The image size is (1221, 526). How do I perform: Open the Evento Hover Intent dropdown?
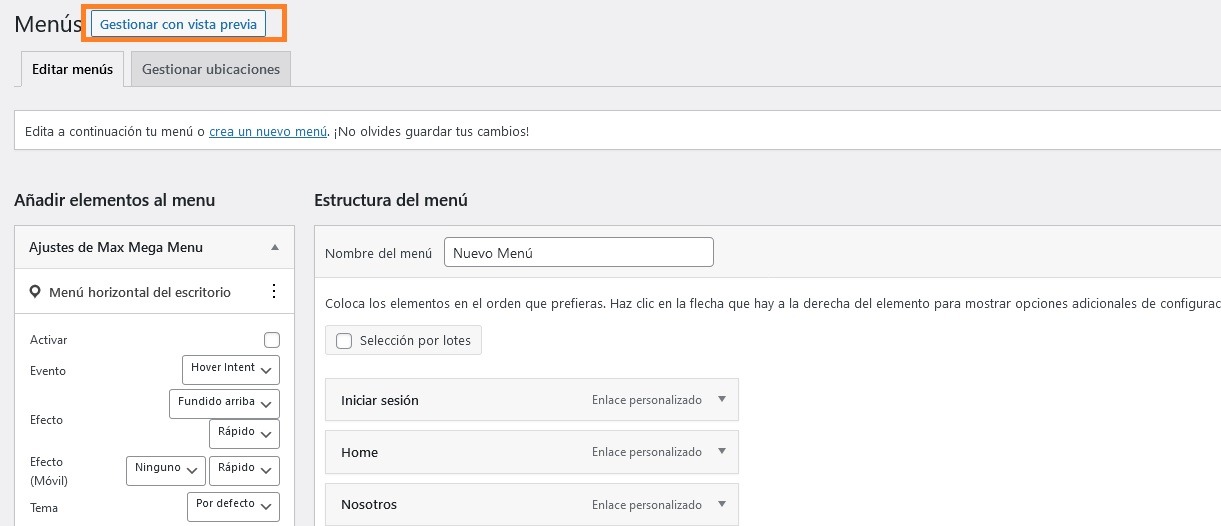(x=231, y=369)
